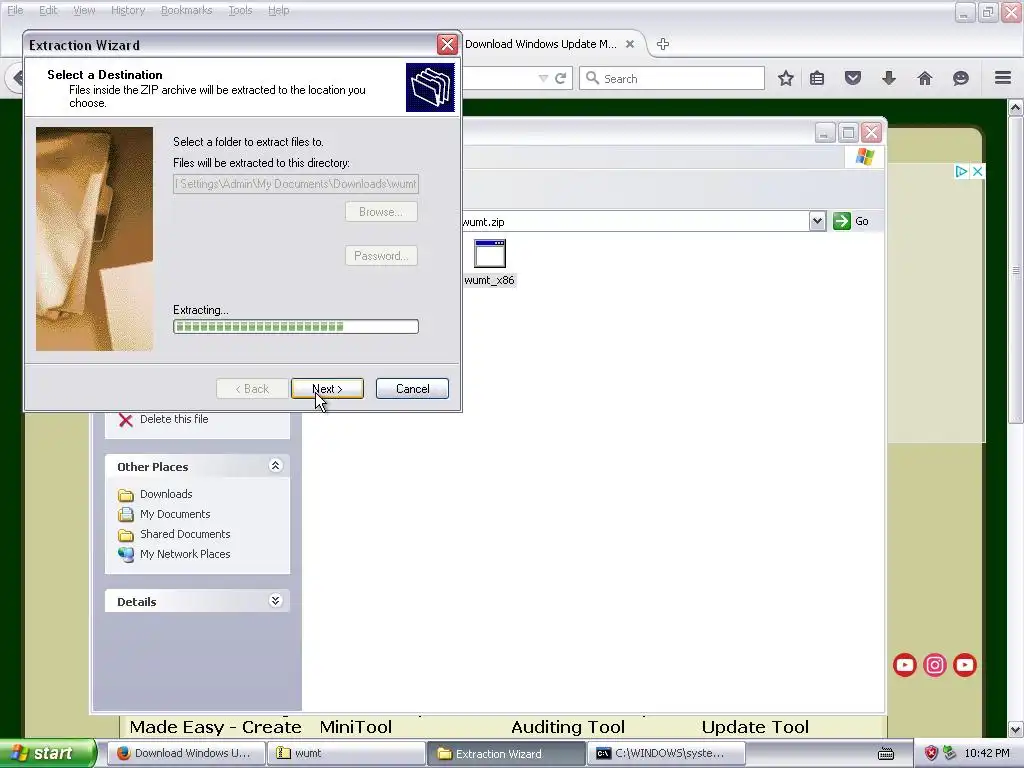This screenshot has height=768, width=1024.
Task: Open Firefox History menu
Action: coord(128,10)
